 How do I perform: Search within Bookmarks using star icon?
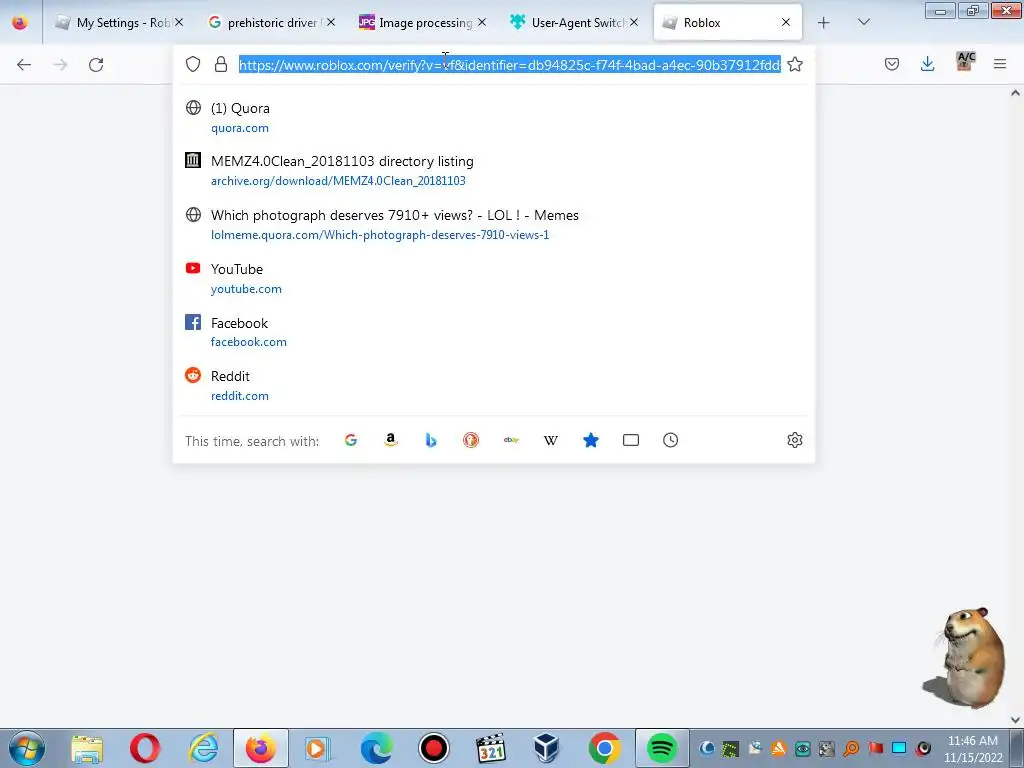(591, 440)
